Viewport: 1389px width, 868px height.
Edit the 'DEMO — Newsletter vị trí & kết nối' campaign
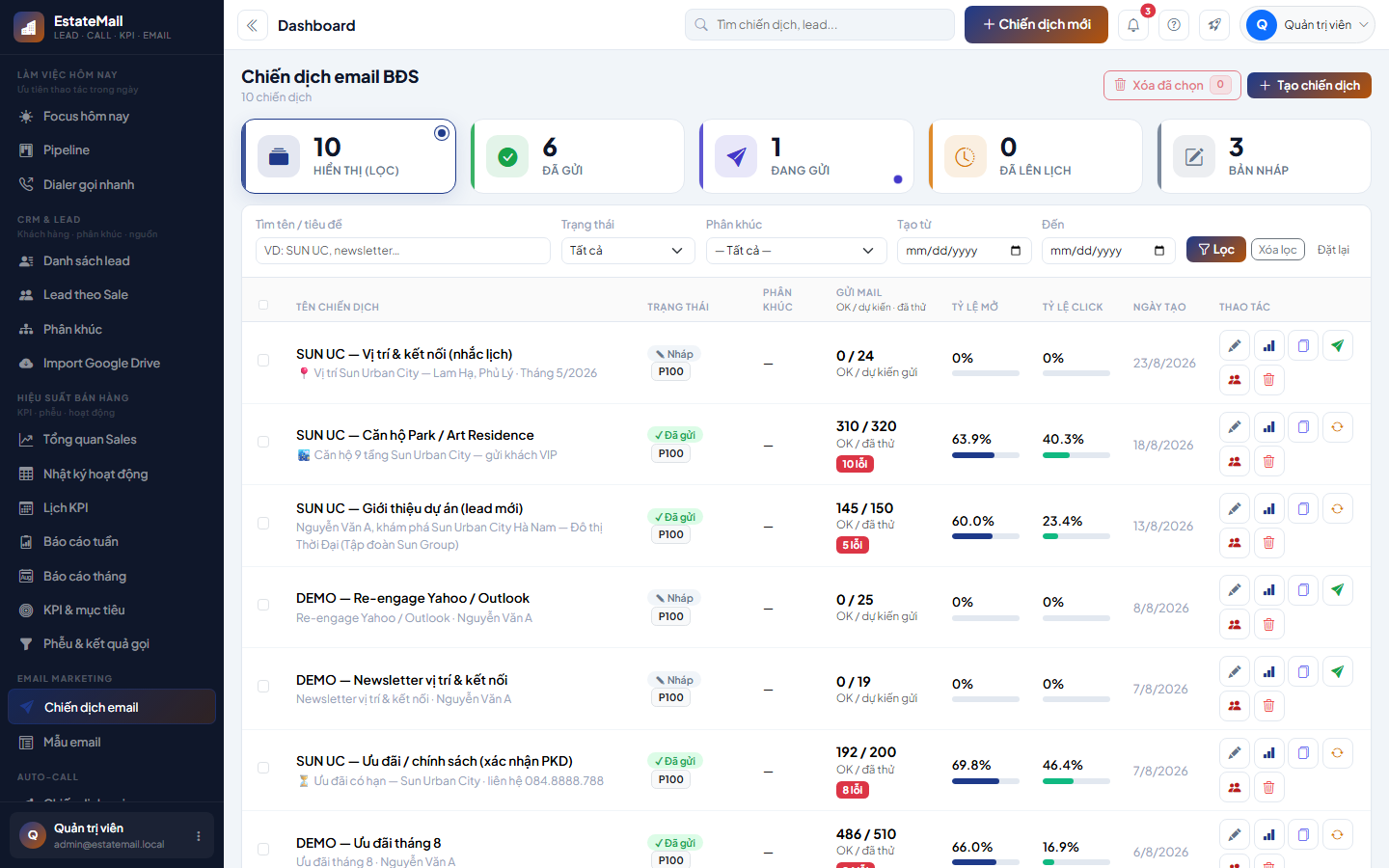[1235, 671]
